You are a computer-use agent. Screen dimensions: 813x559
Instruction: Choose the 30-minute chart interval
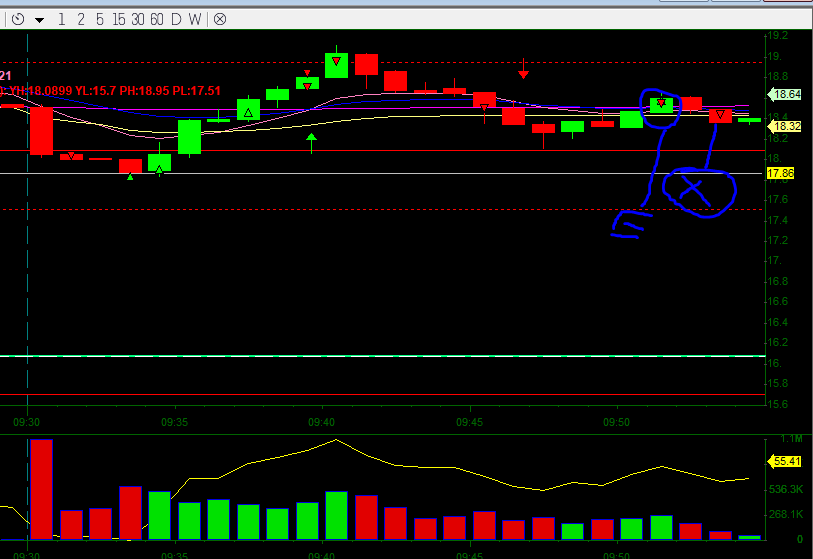click(139, 18)
